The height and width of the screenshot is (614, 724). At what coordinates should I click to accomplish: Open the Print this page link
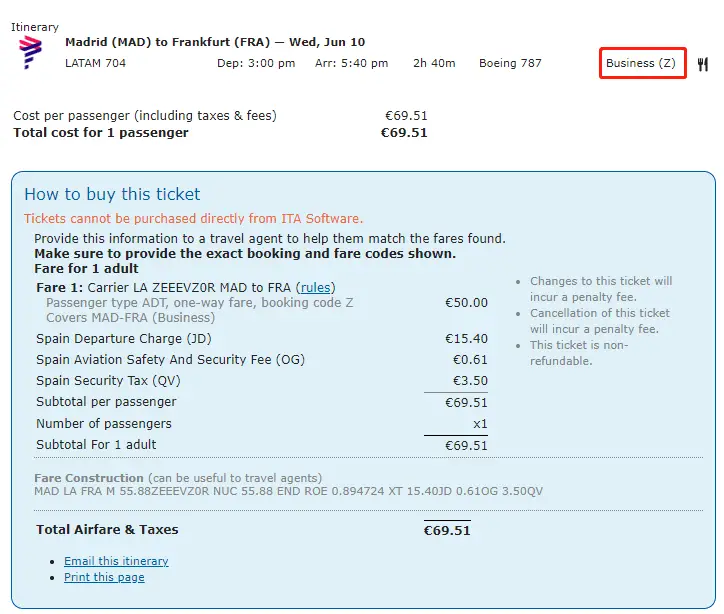(104, 577)
